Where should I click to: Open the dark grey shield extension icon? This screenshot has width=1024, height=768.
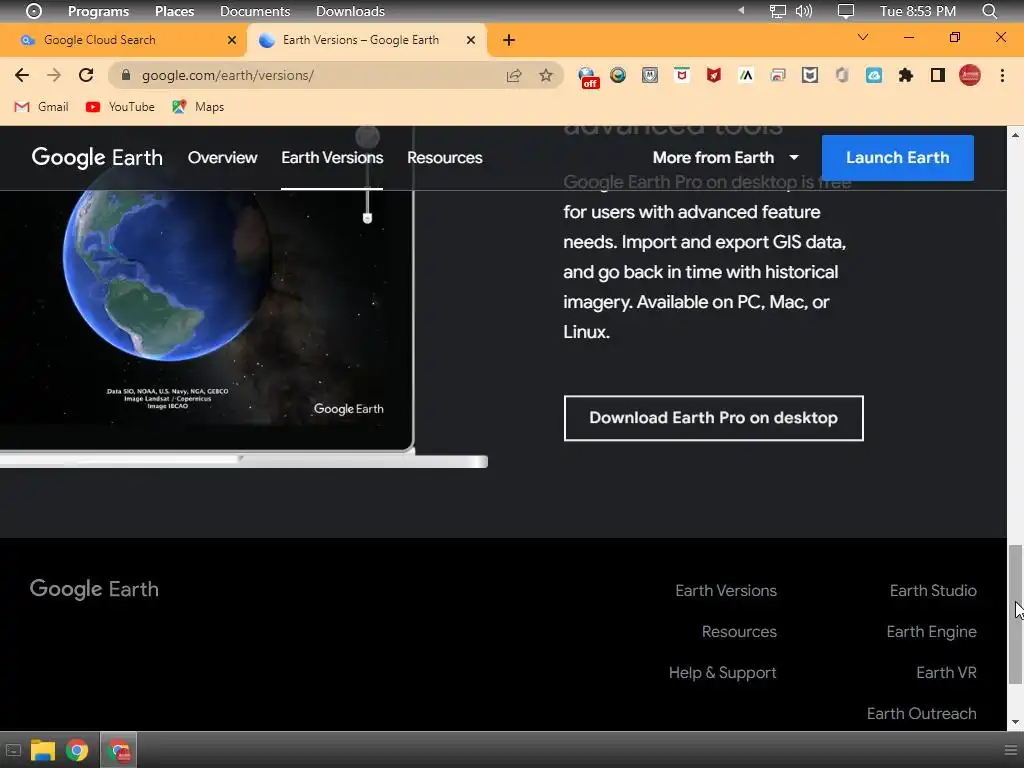[810, 75]
